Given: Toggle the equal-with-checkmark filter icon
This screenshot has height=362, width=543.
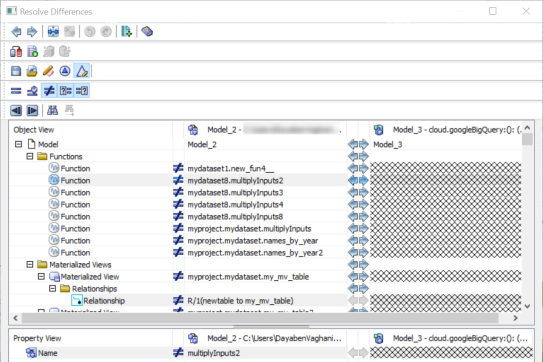Looking at the screenshot, I should tap(32, 91).
